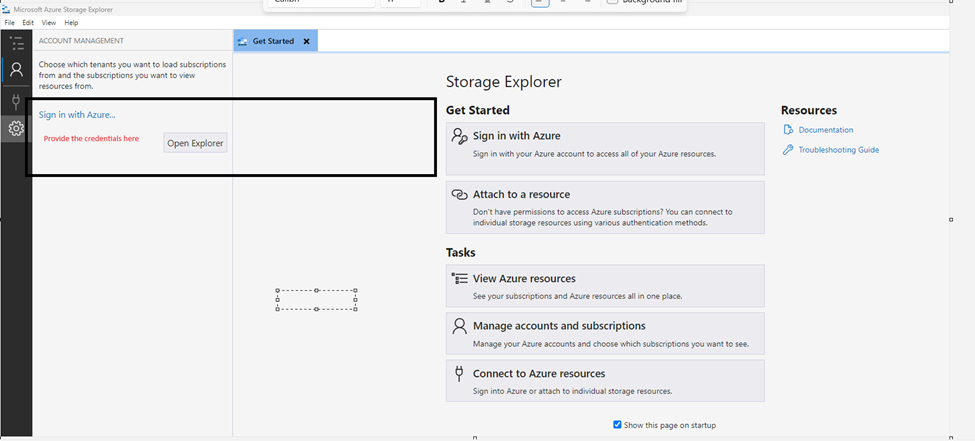Click the Documentation page icon
Viewport: 975px width, 441px height.
click(788, 130)
